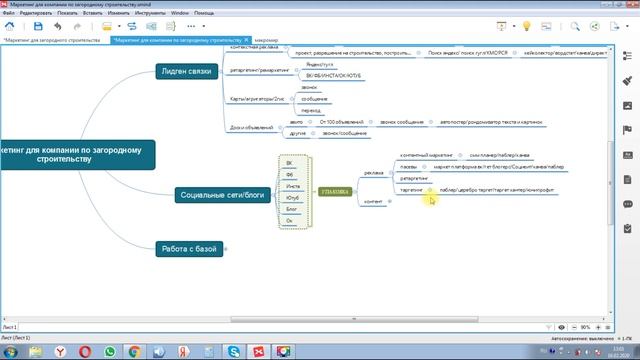Open the Файл menu
This screenshot has width=640, height=360.
[9, 13]
